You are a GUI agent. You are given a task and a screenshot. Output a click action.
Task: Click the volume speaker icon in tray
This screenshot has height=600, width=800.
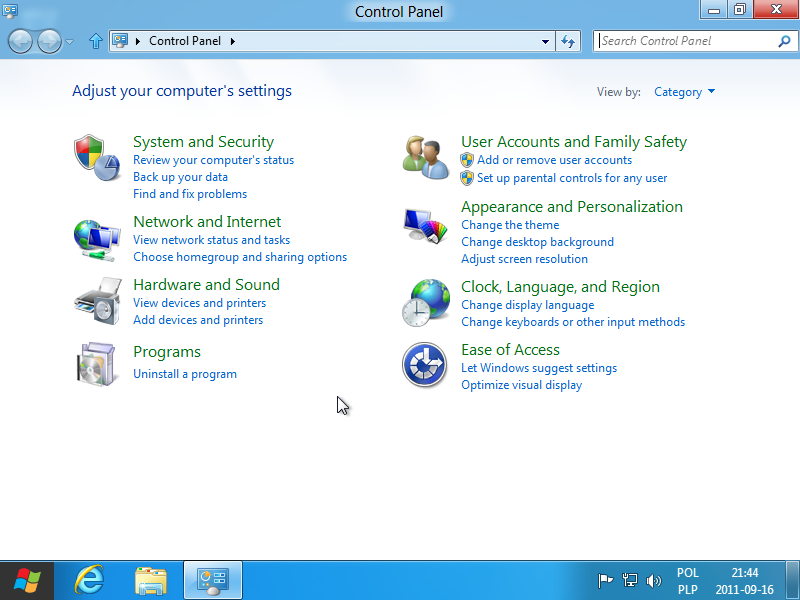coord(653,580)
